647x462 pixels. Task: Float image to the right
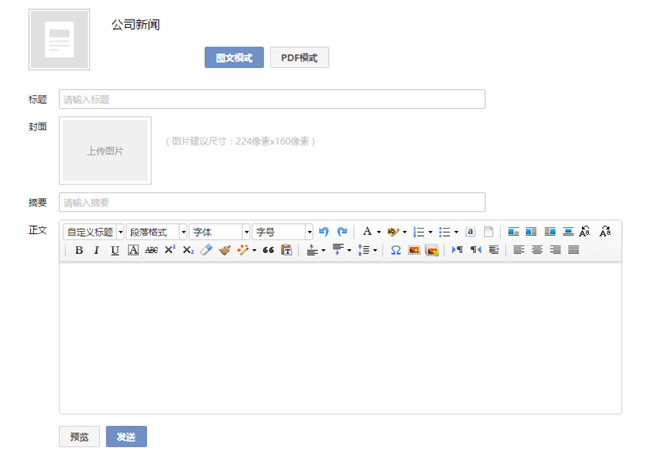pos(550,232)
